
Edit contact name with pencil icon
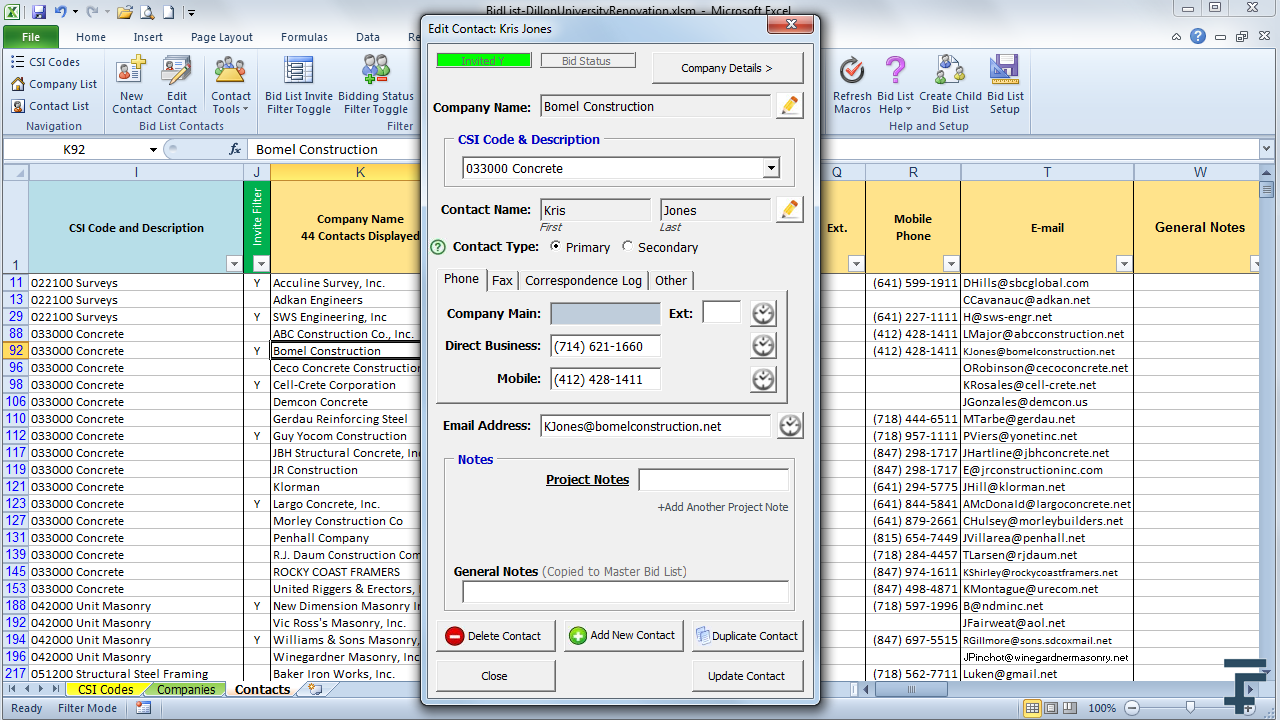[790, 209]
